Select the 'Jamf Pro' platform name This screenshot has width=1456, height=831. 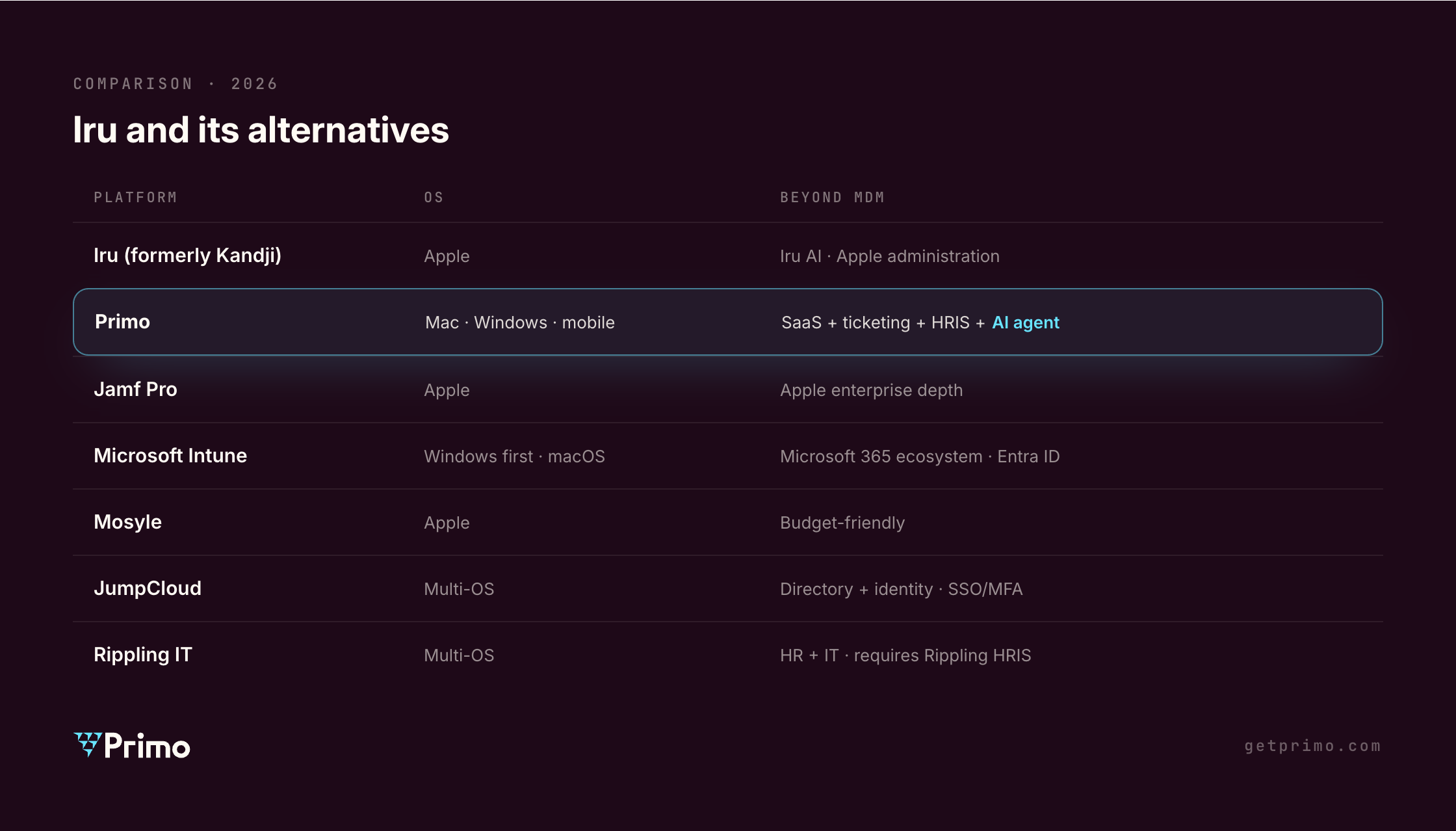(135, 389)
